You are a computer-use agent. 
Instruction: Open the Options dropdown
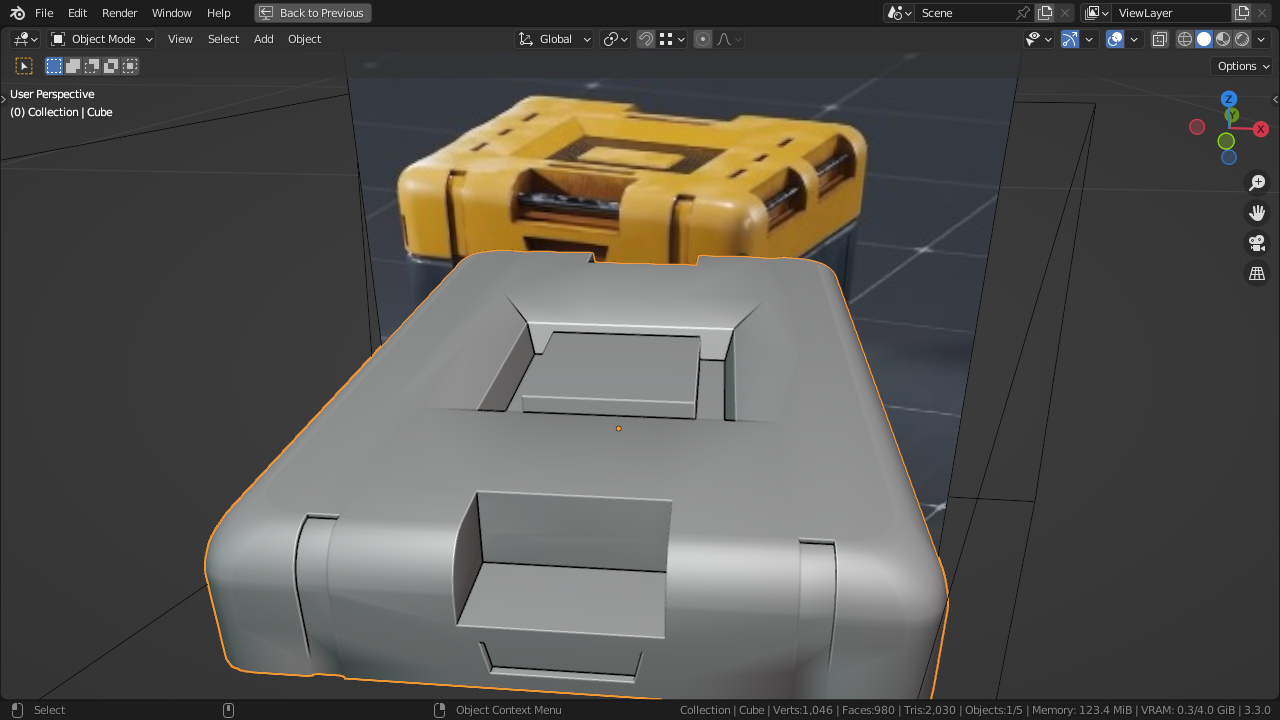(1242, 66)
